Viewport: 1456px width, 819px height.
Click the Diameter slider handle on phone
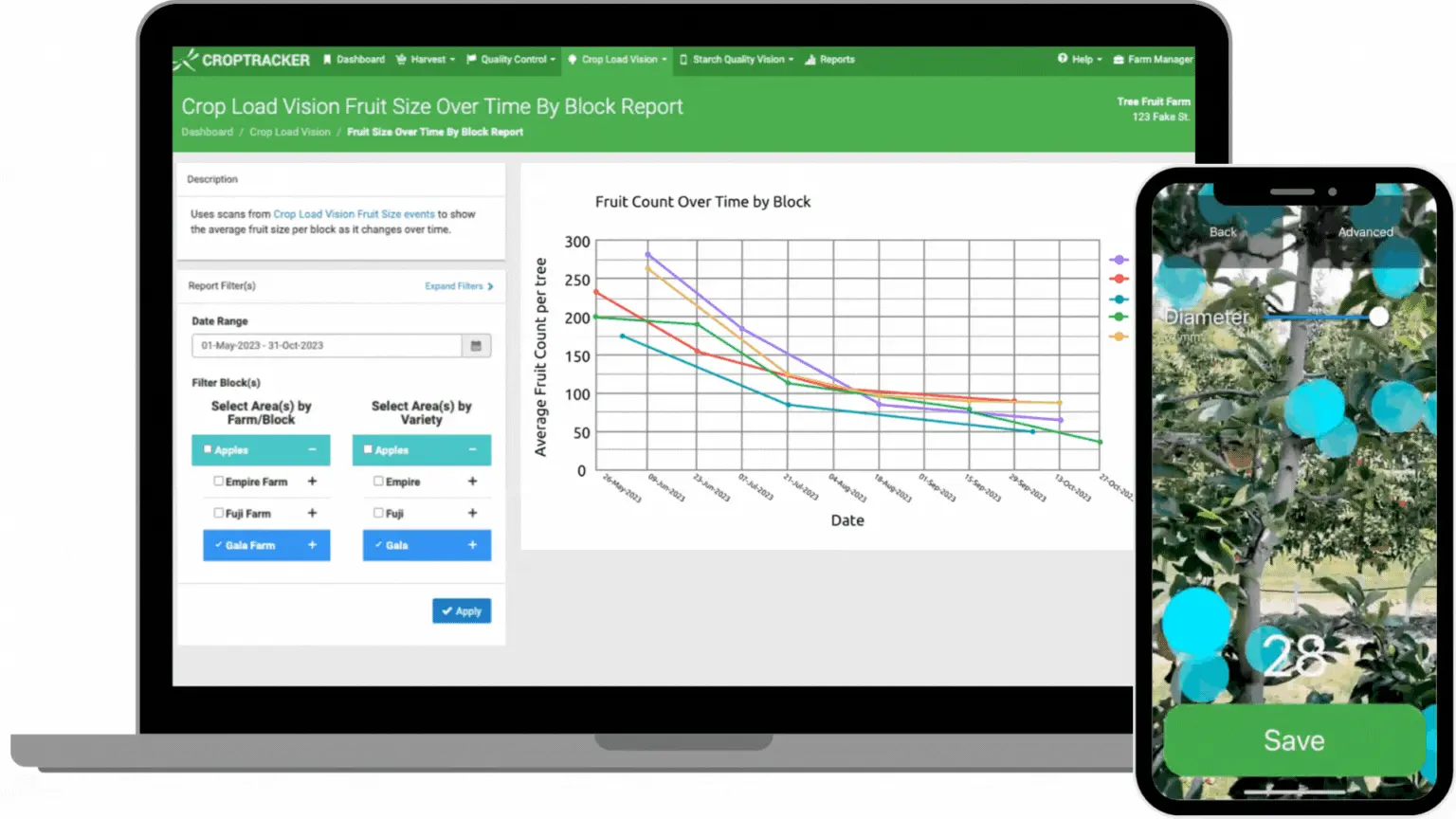(x=1378, y=317)
